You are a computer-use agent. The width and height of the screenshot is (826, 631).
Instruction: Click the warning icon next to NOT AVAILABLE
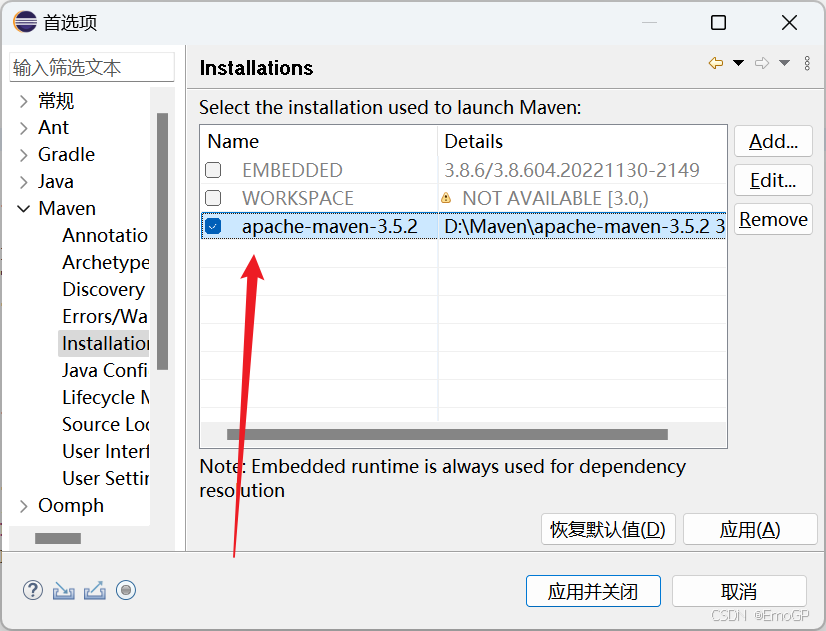[446, 198]
